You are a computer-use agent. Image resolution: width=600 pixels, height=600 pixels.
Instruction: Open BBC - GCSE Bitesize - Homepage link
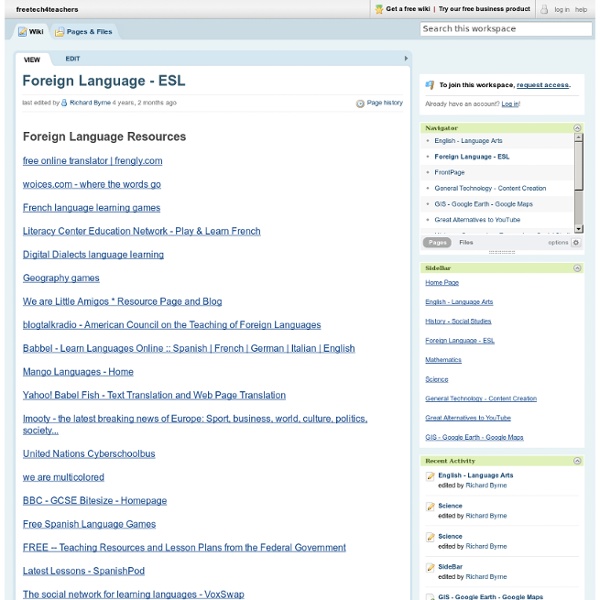pyautogui.click(x=95, y=501)
